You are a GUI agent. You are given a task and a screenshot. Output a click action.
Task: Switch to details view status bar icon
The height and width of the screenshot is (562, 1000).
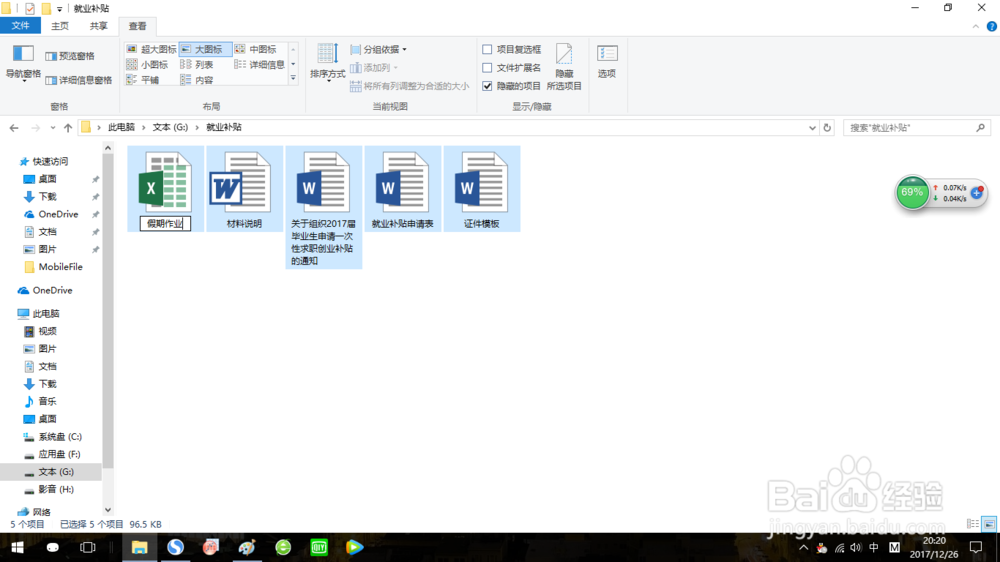973,524
